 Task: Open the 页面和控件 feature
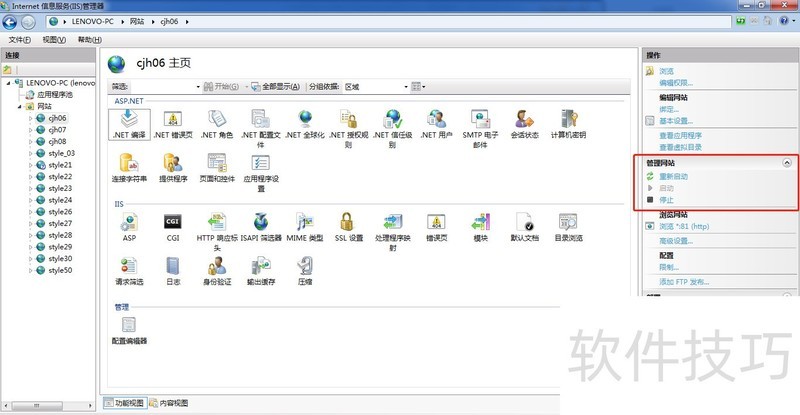click(217, 168)
